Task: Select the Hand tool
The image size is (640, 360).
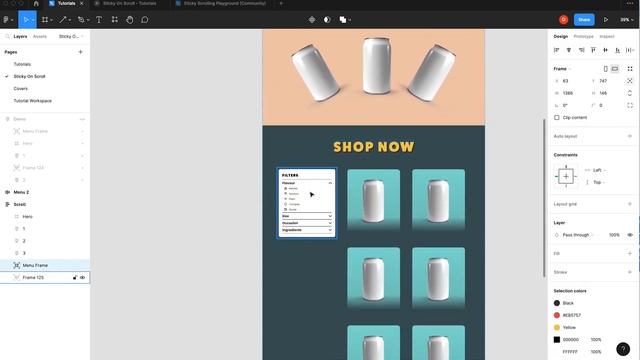Action: pos(130,20)
